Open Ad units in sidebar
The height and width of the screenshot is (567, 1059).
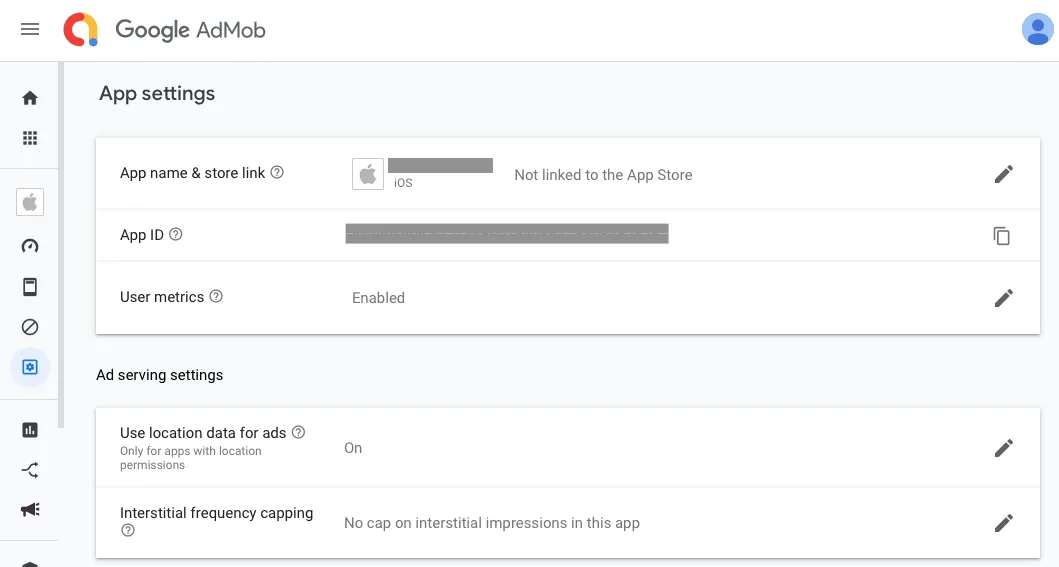tap(30, 287)
